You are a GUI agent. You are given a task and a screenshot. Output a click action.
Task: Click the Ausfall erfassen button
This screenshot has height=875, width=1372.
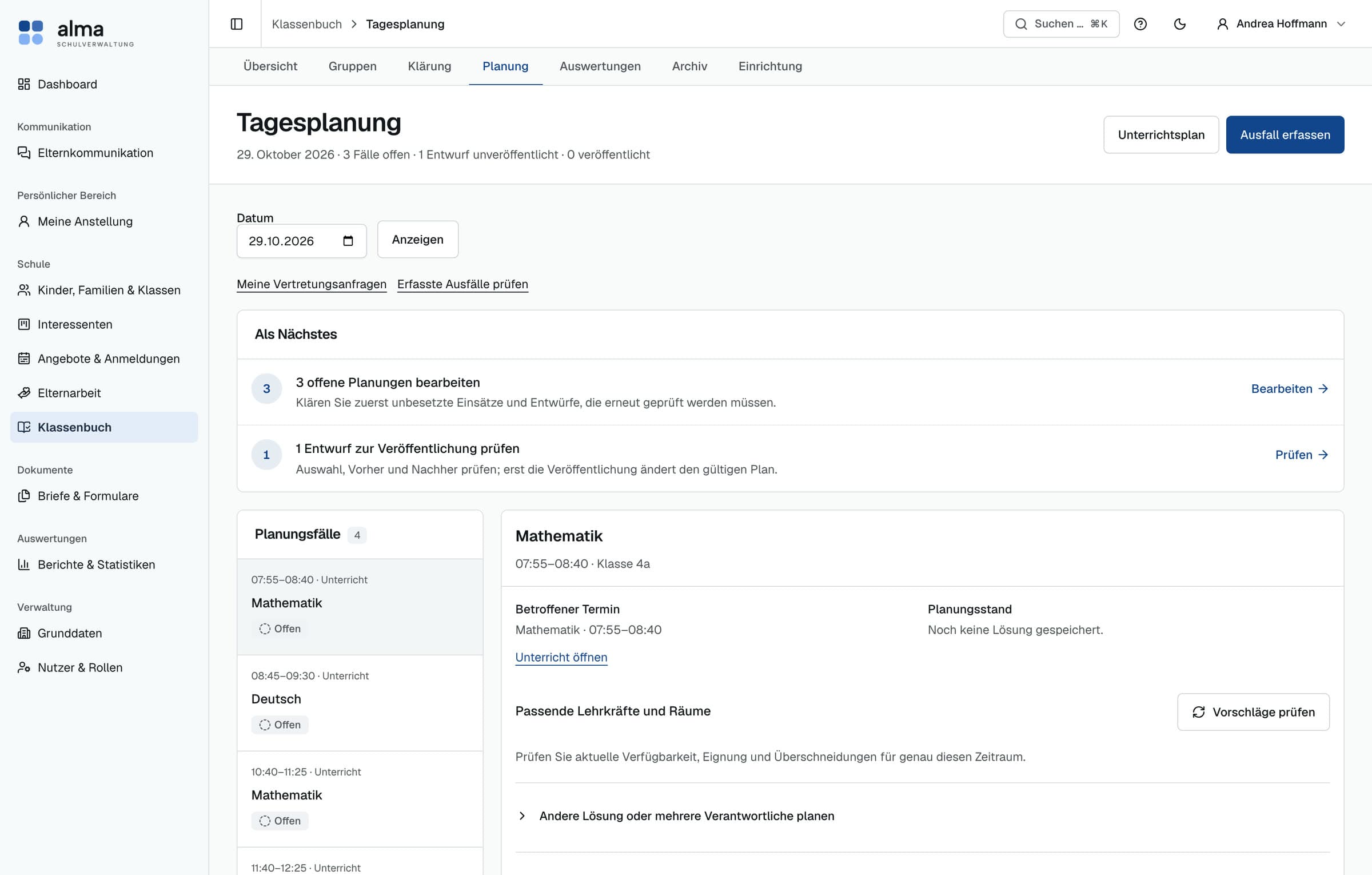click(x=1285, y=135)
